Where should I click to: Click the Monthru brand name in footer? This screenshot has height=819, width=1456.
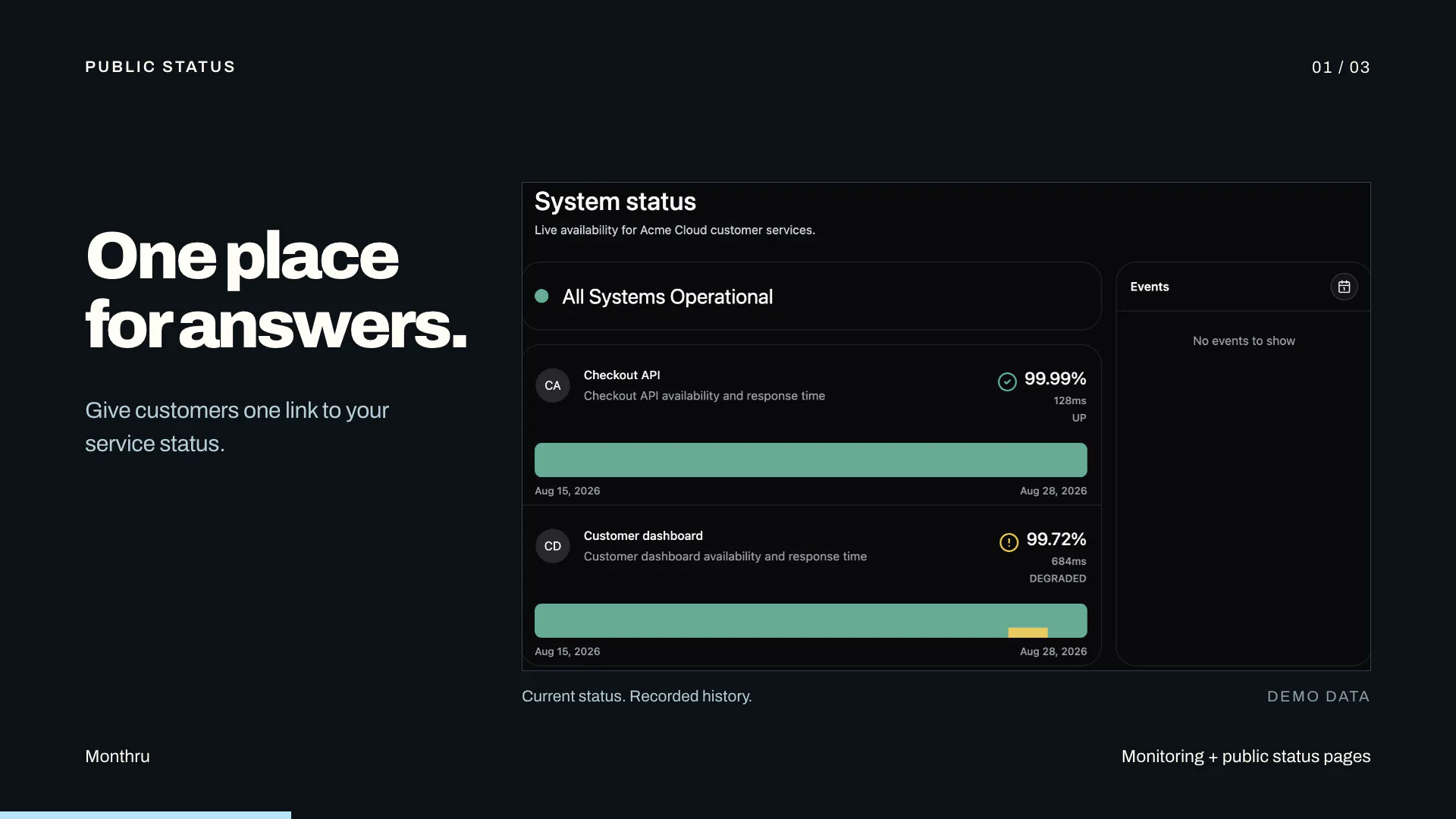tap(118, 756)
